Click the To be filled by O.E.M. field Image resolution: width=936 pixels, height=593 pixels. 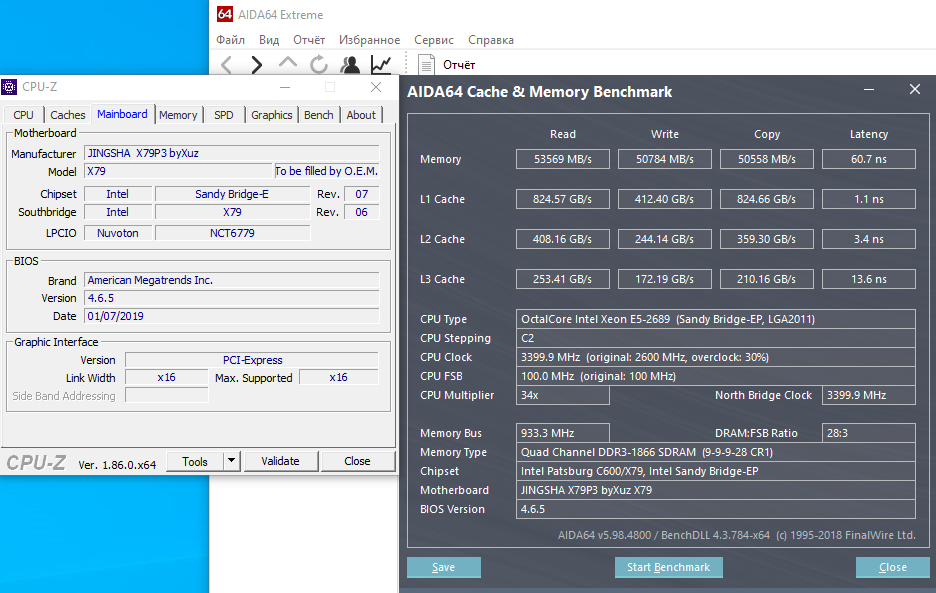pos(326,171)
